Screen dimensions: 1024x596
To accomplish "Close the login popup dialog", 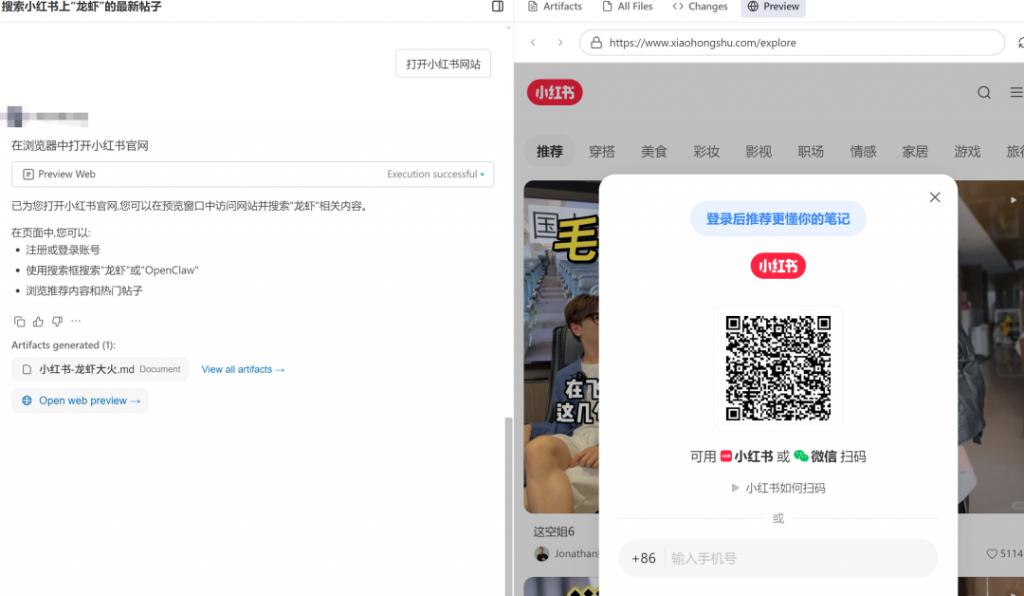I will 935,197.
